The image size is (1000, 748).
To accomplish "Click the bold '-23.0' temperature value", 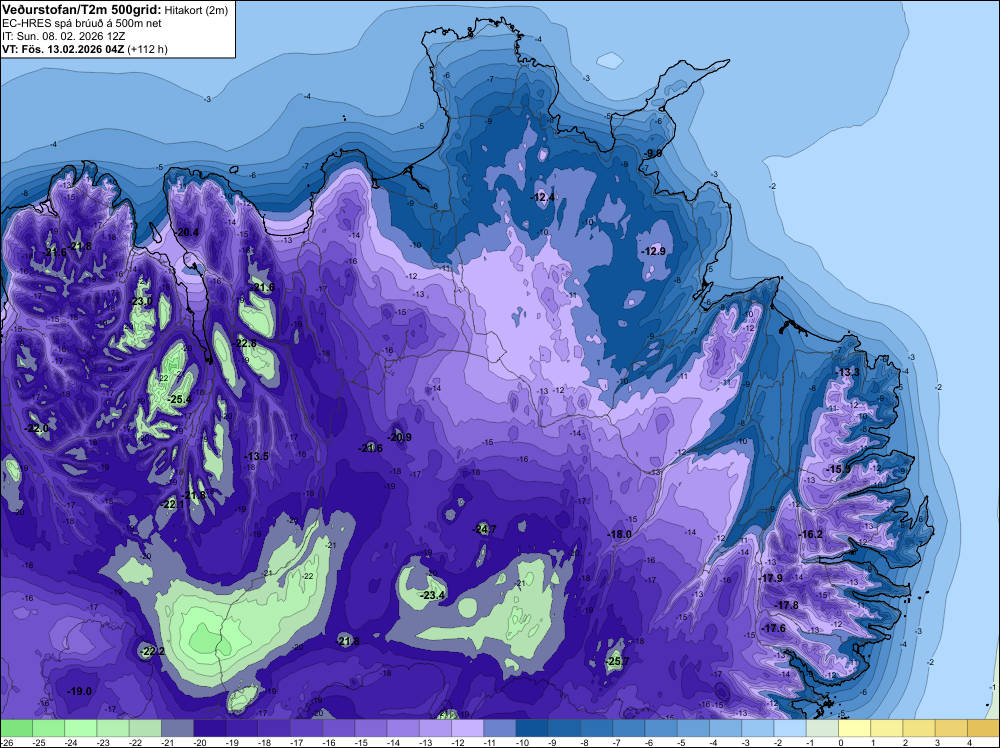I will [x=141, y=301].
